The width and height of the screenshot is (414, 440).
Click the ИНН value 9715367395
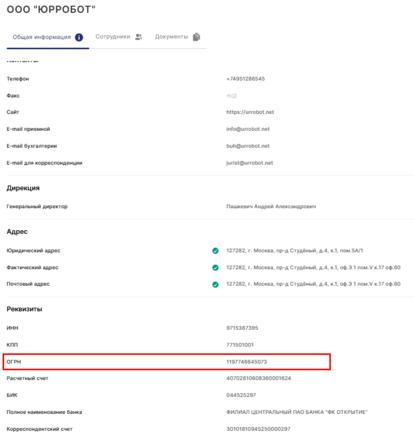coord(242,328)
